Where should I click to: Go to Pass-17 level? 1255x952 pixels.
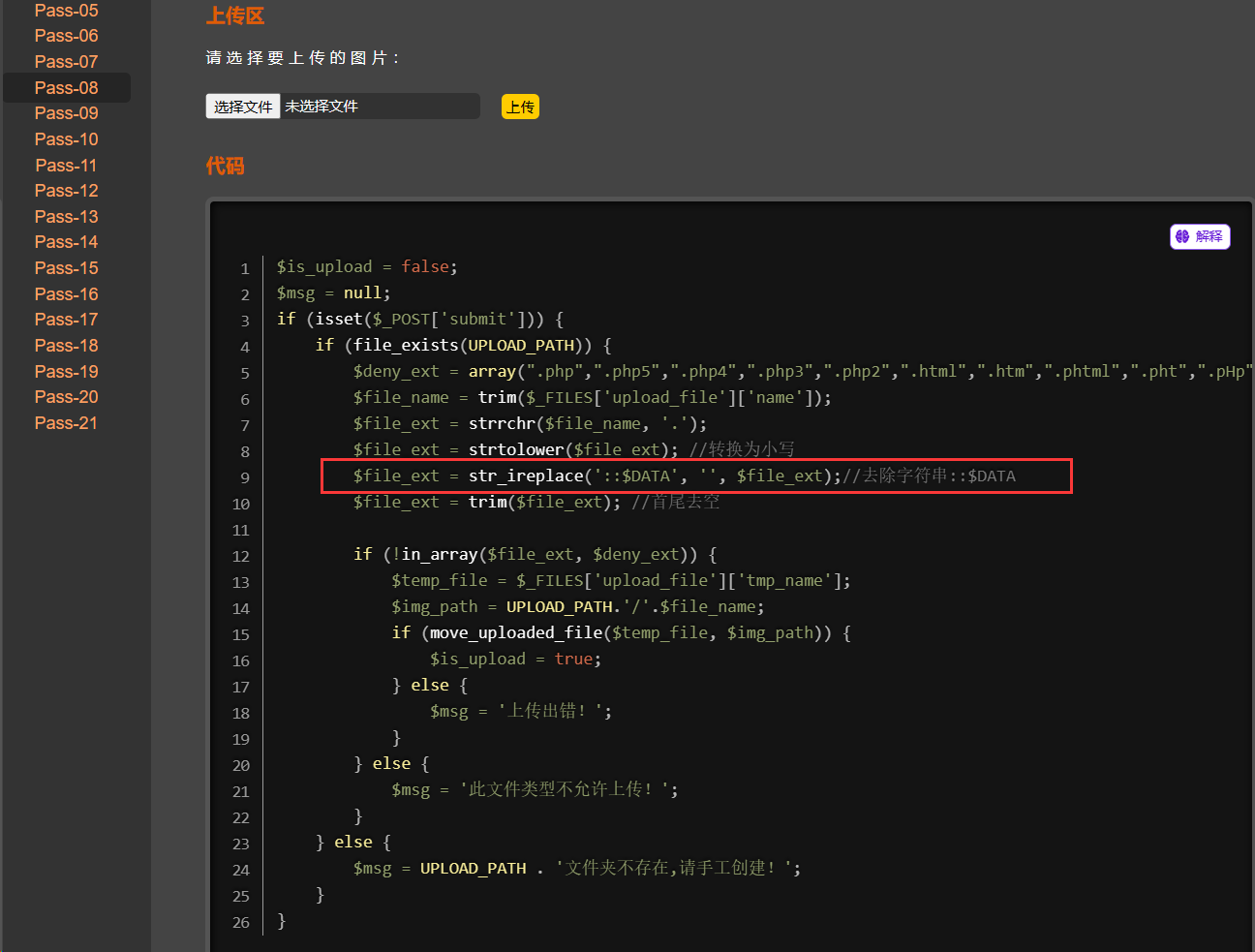tap(66, 320)
